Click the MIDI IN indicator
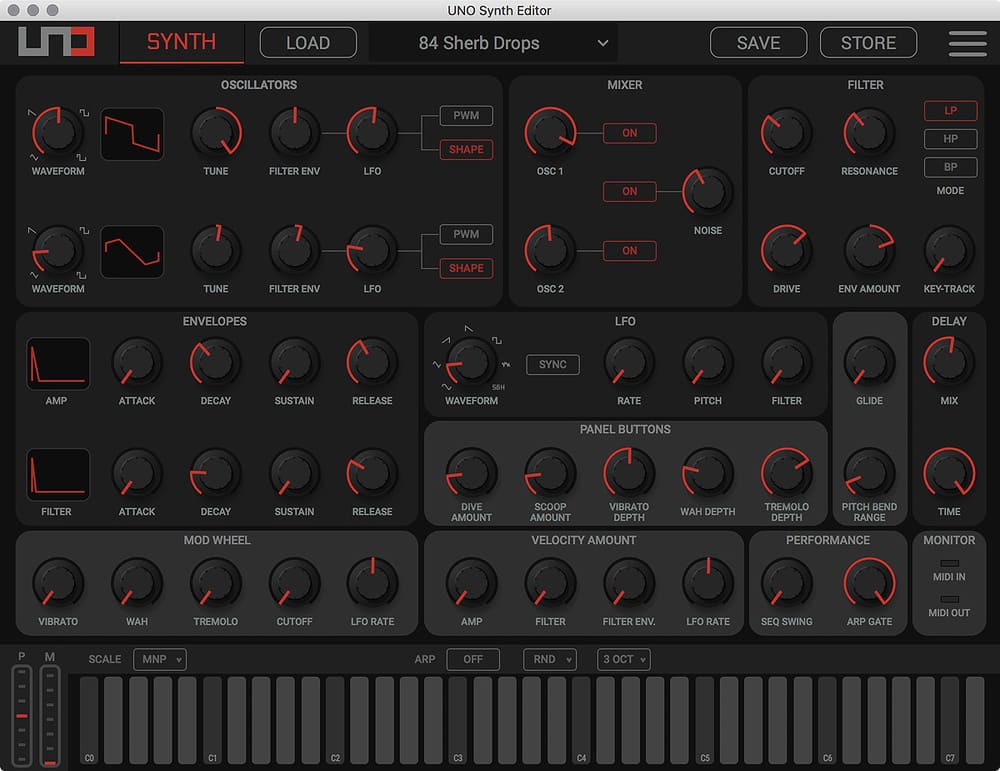Image resolution: width=1000 pixels, height=771 pixels. click(x=949, y=564)
